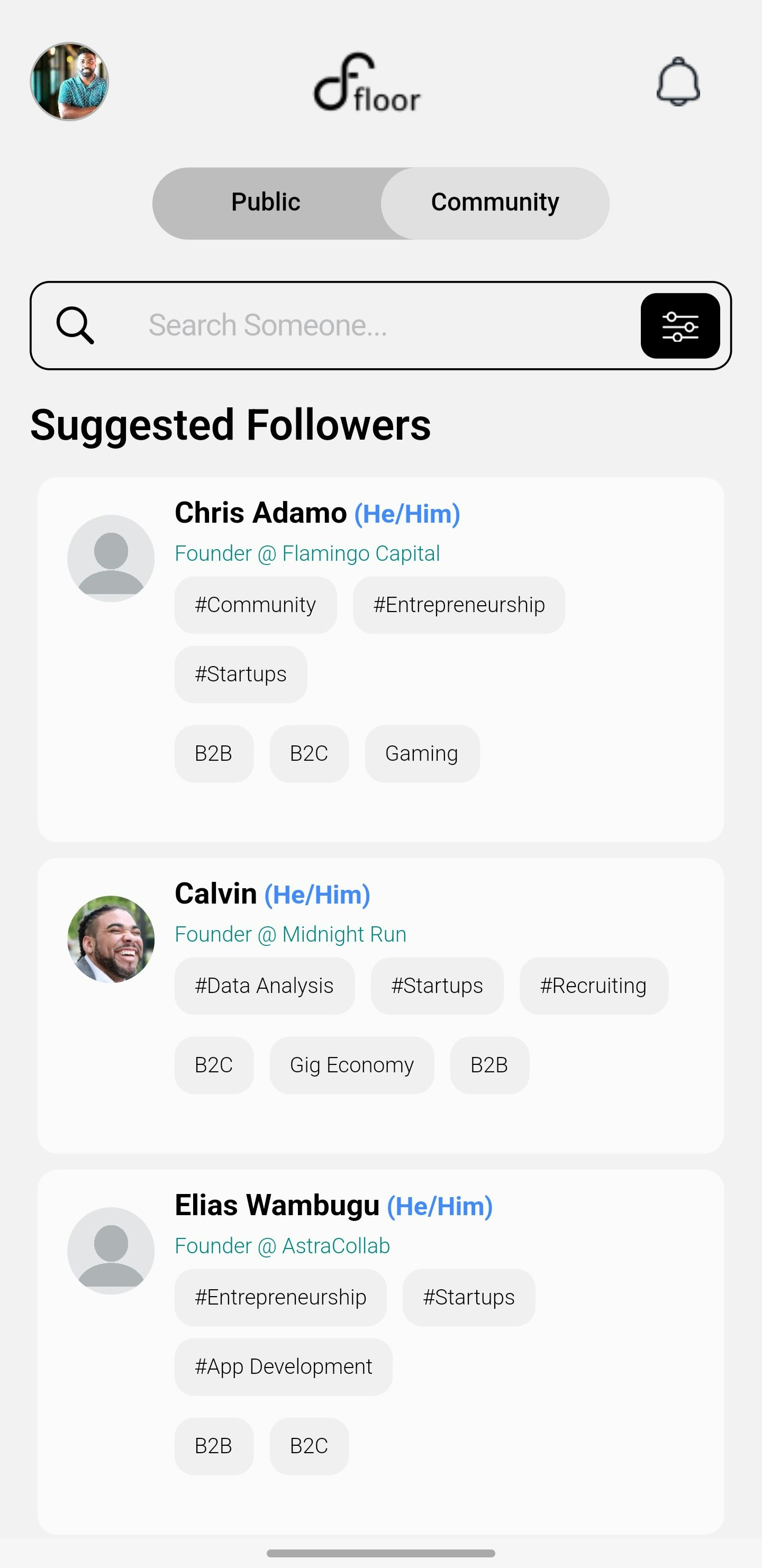
Task: Tap Founder @ Midnight Run link
Action: tap(291, 934)
